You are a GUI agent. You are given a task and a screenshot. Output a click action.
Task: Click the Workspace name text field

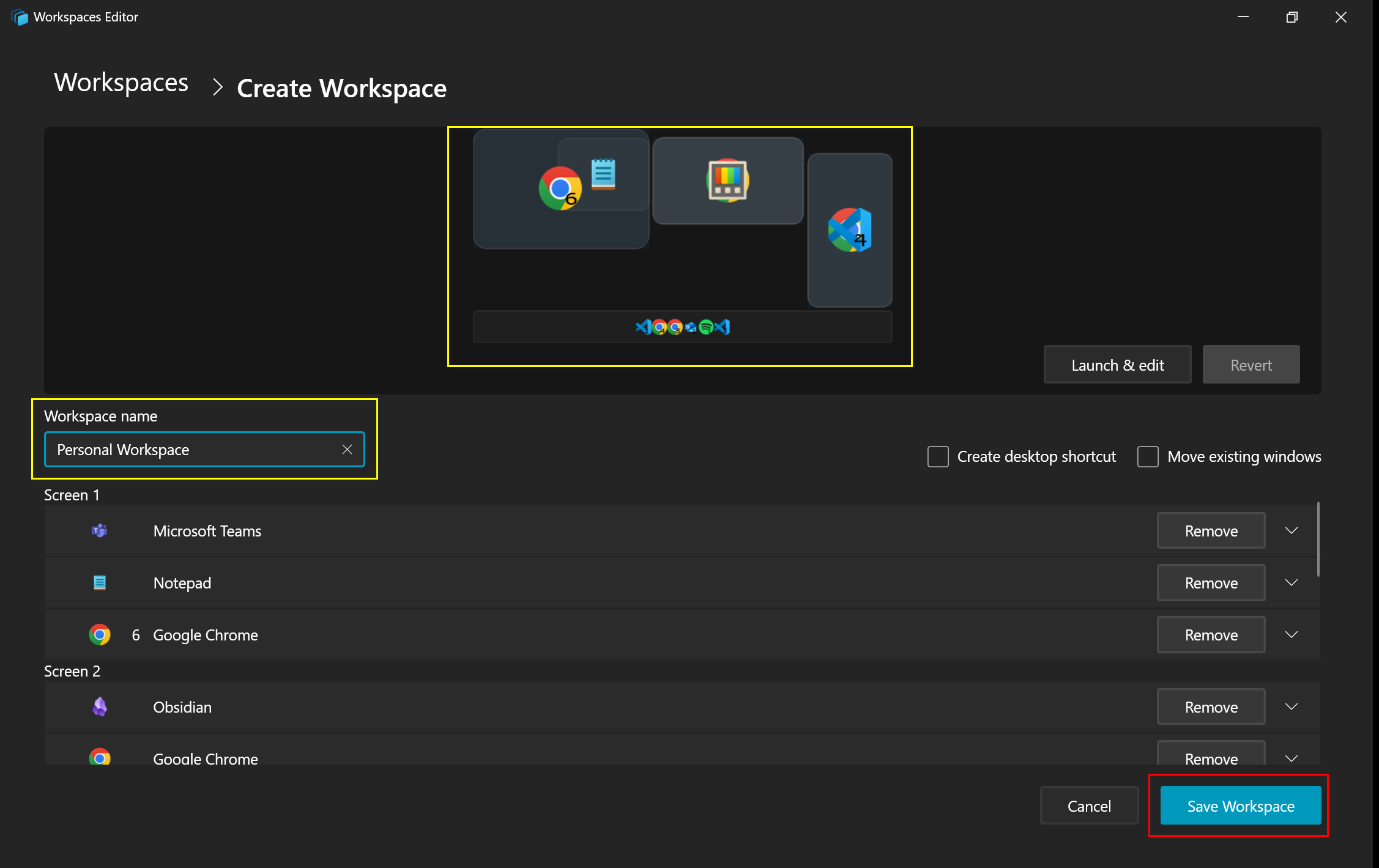204,449
